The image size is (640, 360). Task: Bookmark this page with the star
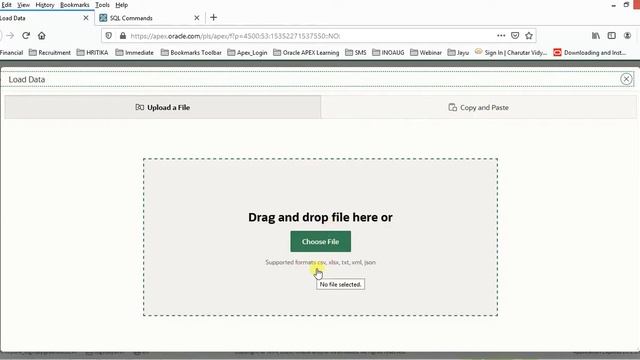[529, 36]
